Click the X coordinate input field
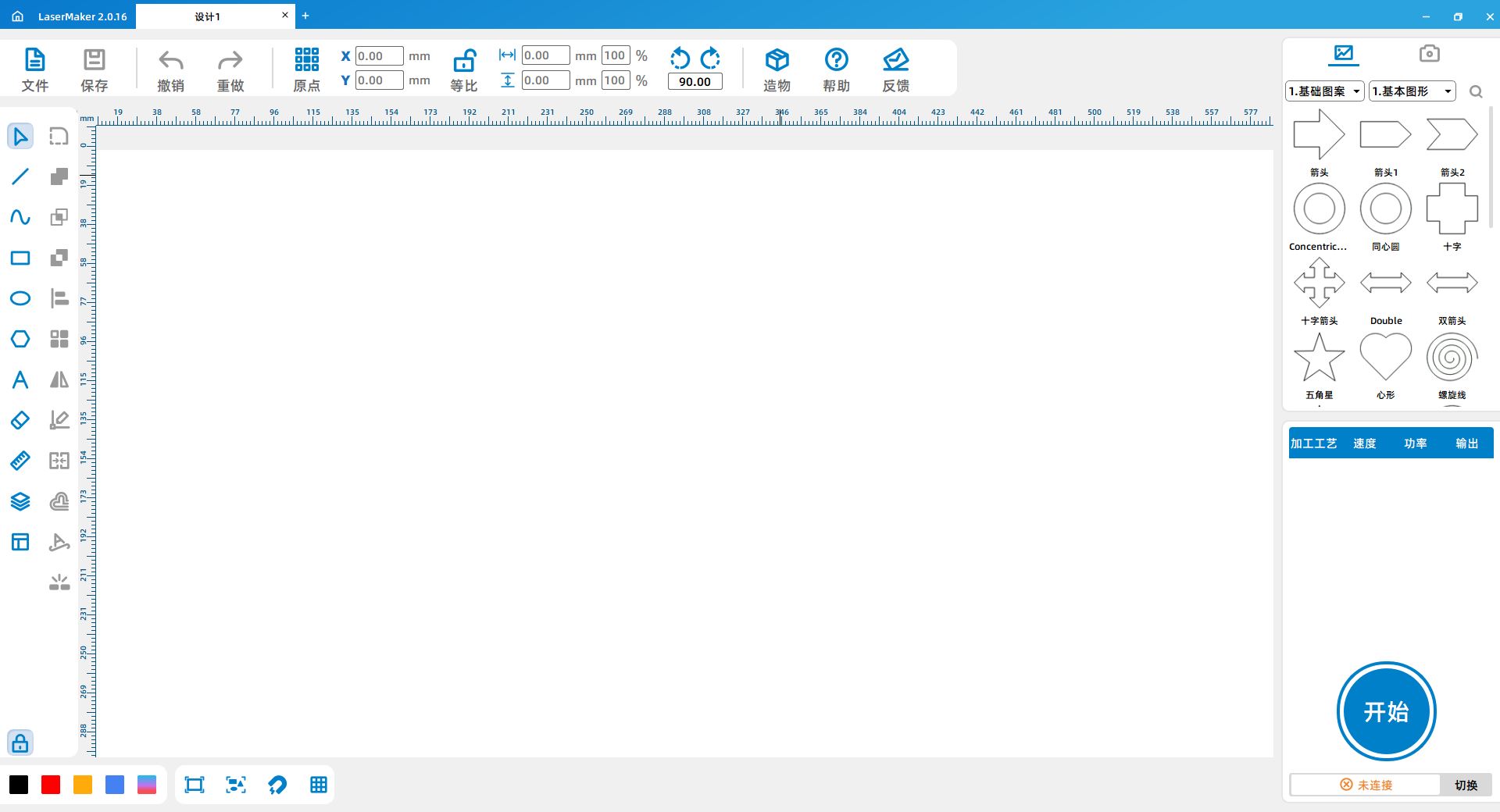This screenshot has width=1500, height=812. click(380, 56)
